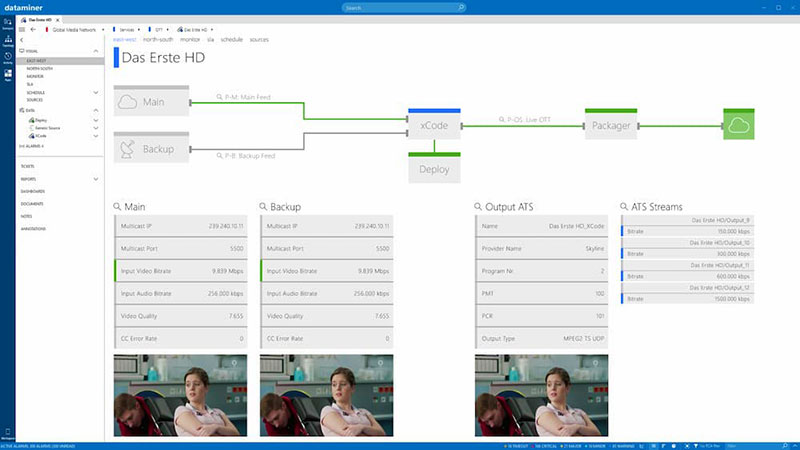The width and height of the screenshot is (800, 450).
Task: Open the Backup feed video thumbnail
Action: click(x=327, y=395)
